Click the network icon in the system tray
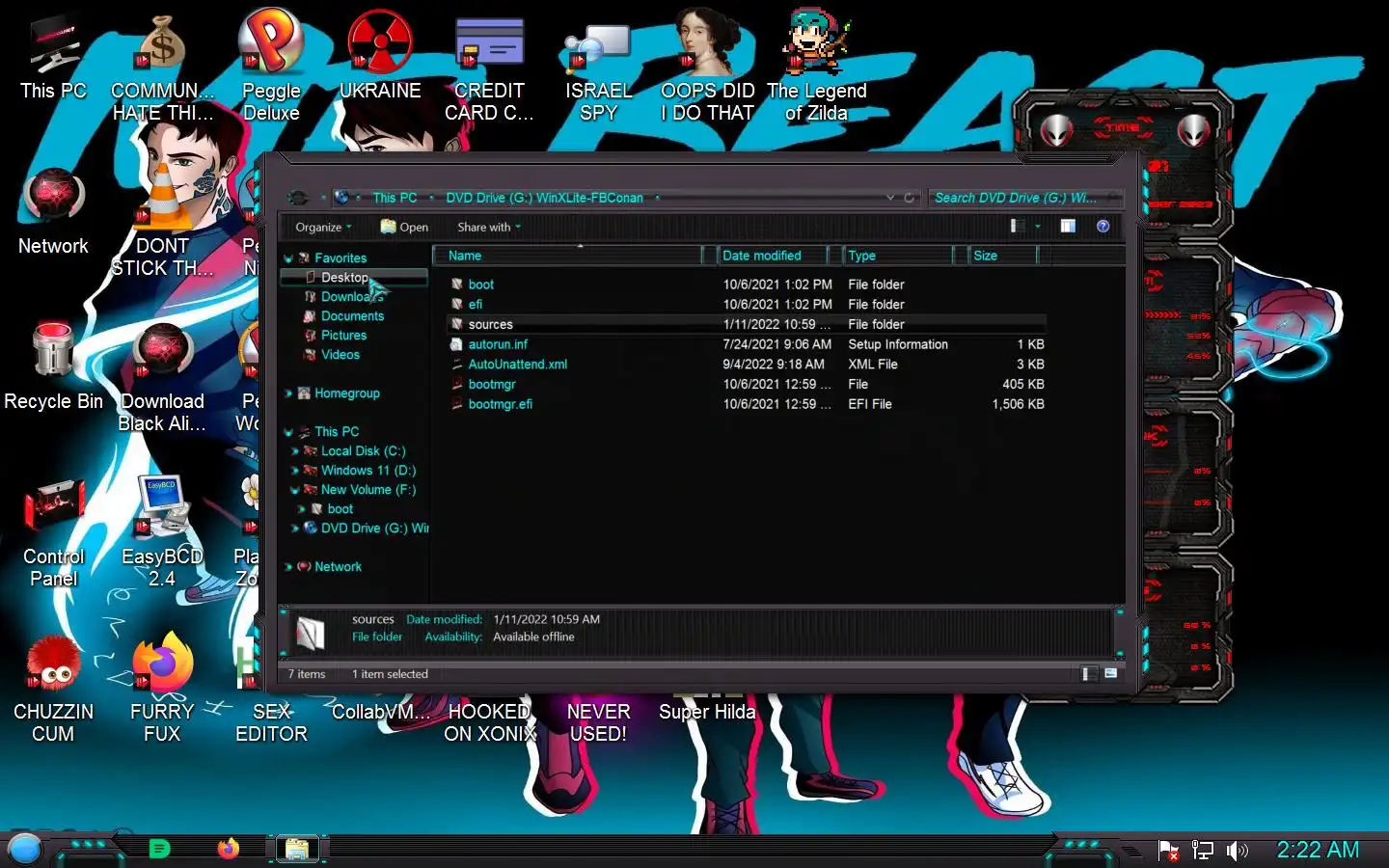The image size is (1389, 868). (x=1202, y=851)
